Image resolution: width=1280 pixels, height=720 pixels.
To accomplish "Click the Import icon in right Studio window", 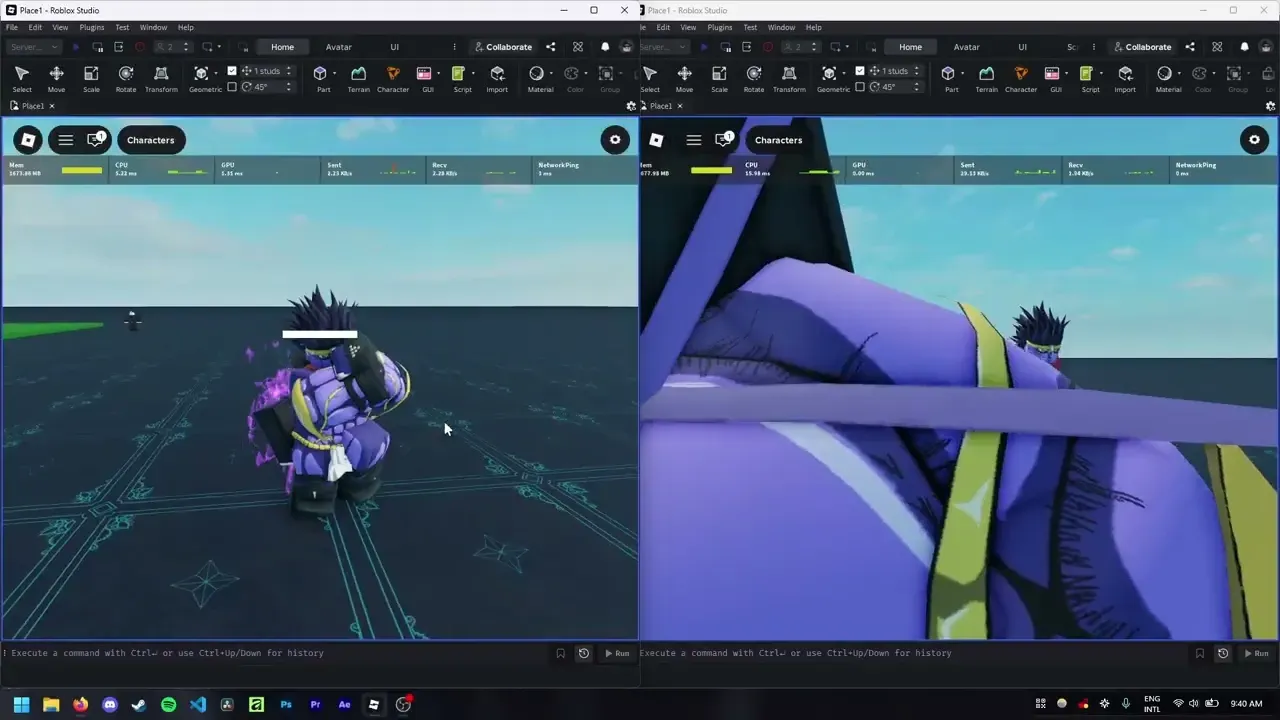I will 1125,78.
